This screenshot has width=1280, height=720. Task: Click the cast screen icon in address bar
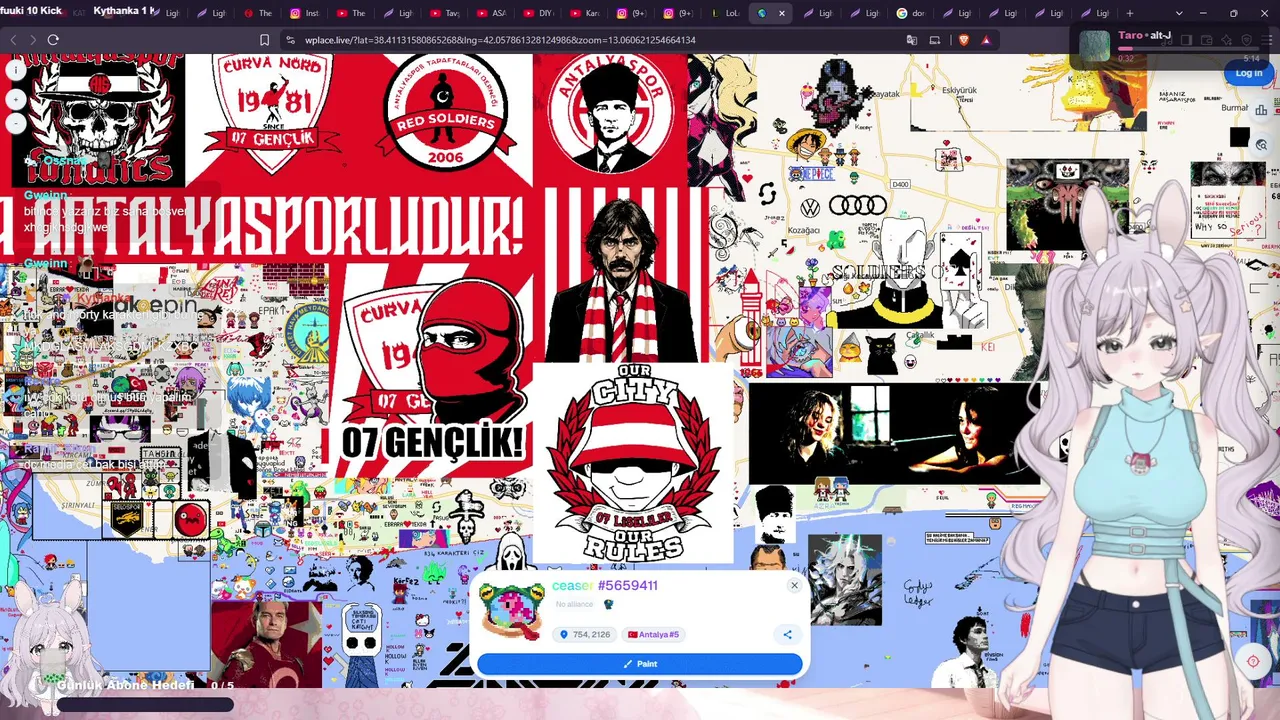935,40
